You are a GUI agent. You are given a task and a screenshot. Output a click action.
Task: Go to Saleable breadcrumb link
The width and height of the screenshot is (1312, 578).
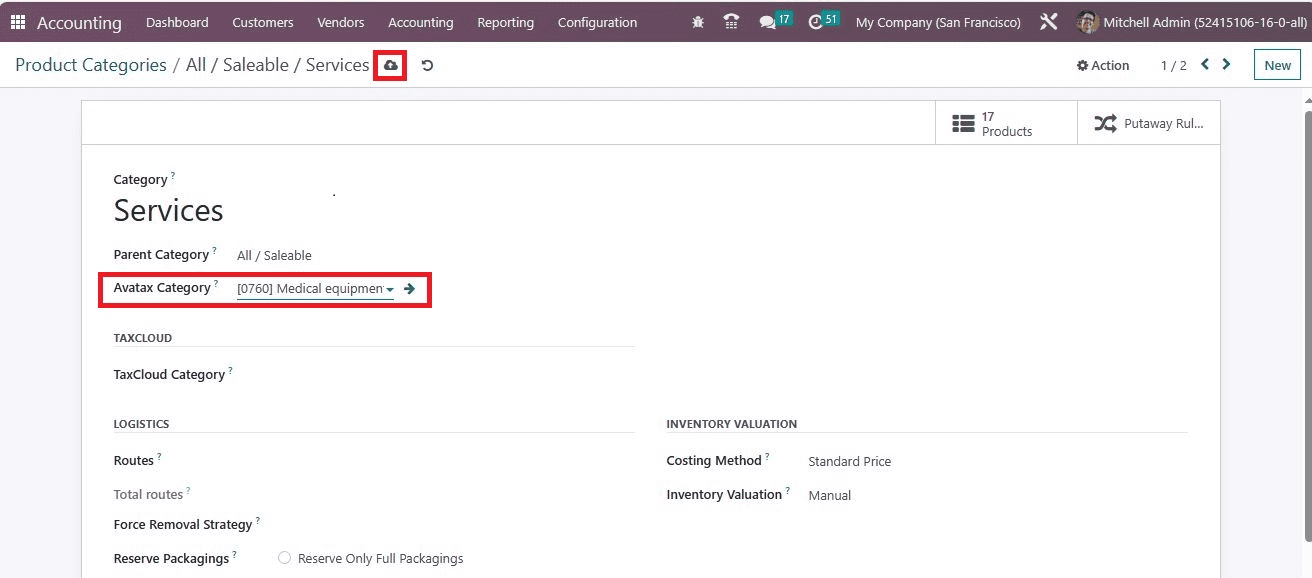[x=256, y=65]
